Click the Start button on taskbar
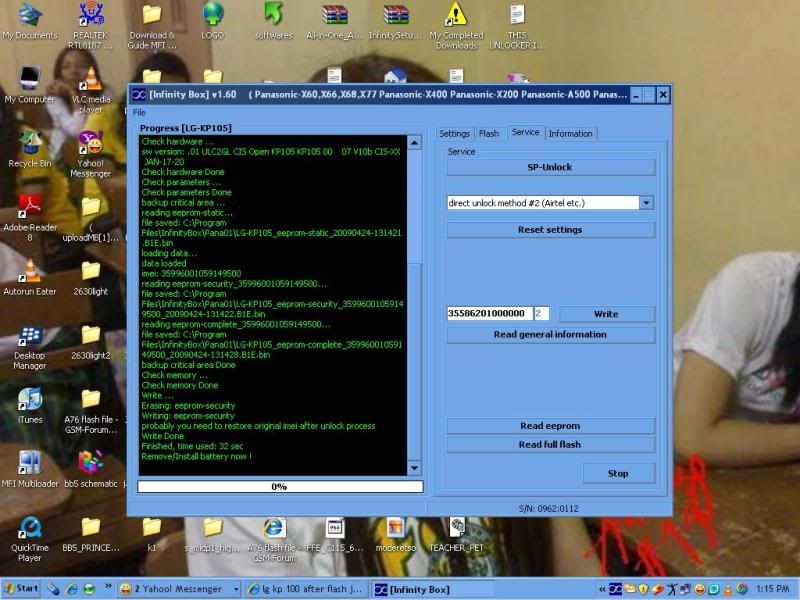This screenshot has width=800, height=600. [20, 589]
